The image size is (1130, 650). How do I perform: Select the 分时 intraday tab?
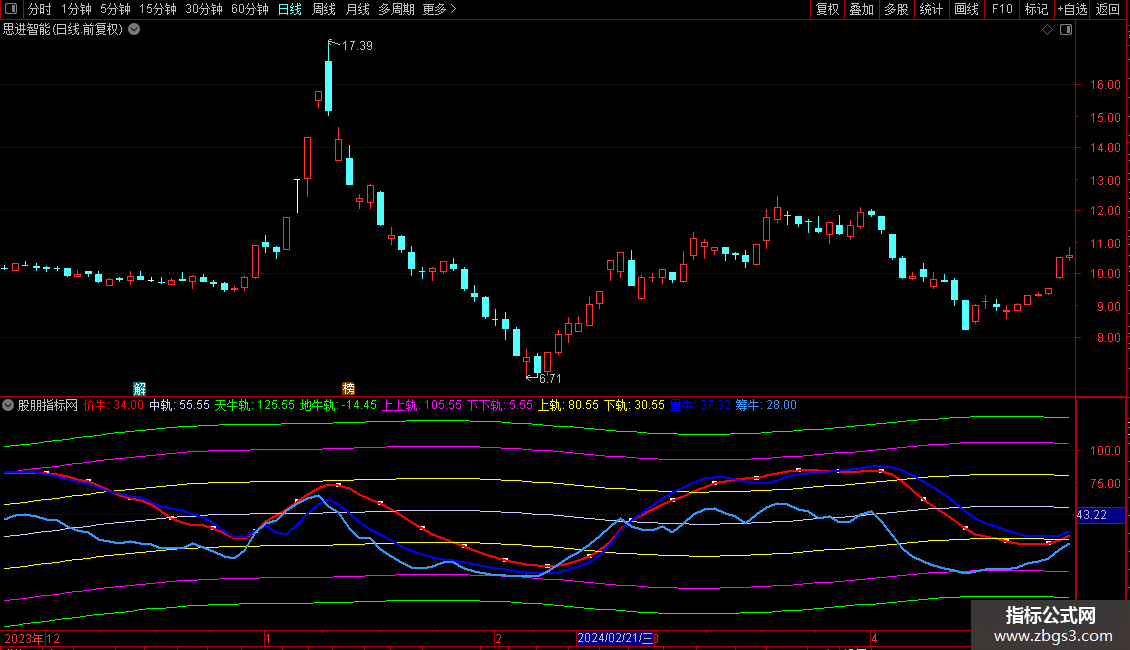[39, 10]
